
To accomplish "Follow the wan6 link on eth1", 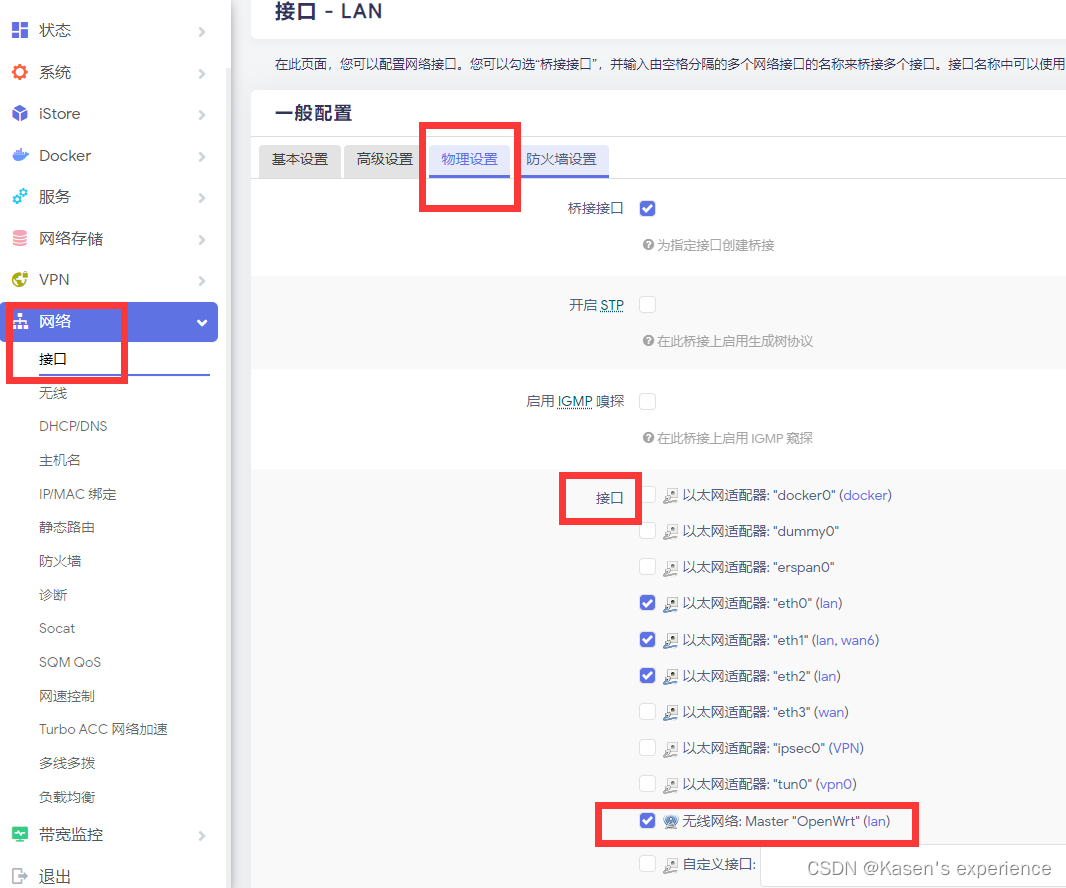I will pos(858,640).
